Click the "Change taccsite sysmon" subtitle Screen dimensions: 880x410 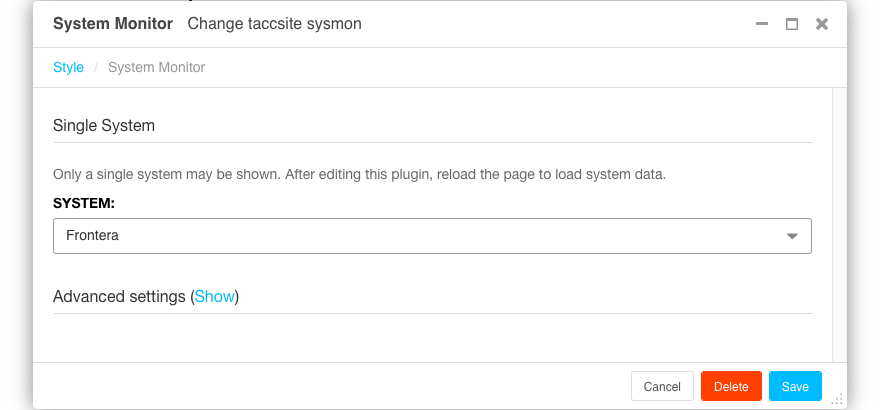274,24
